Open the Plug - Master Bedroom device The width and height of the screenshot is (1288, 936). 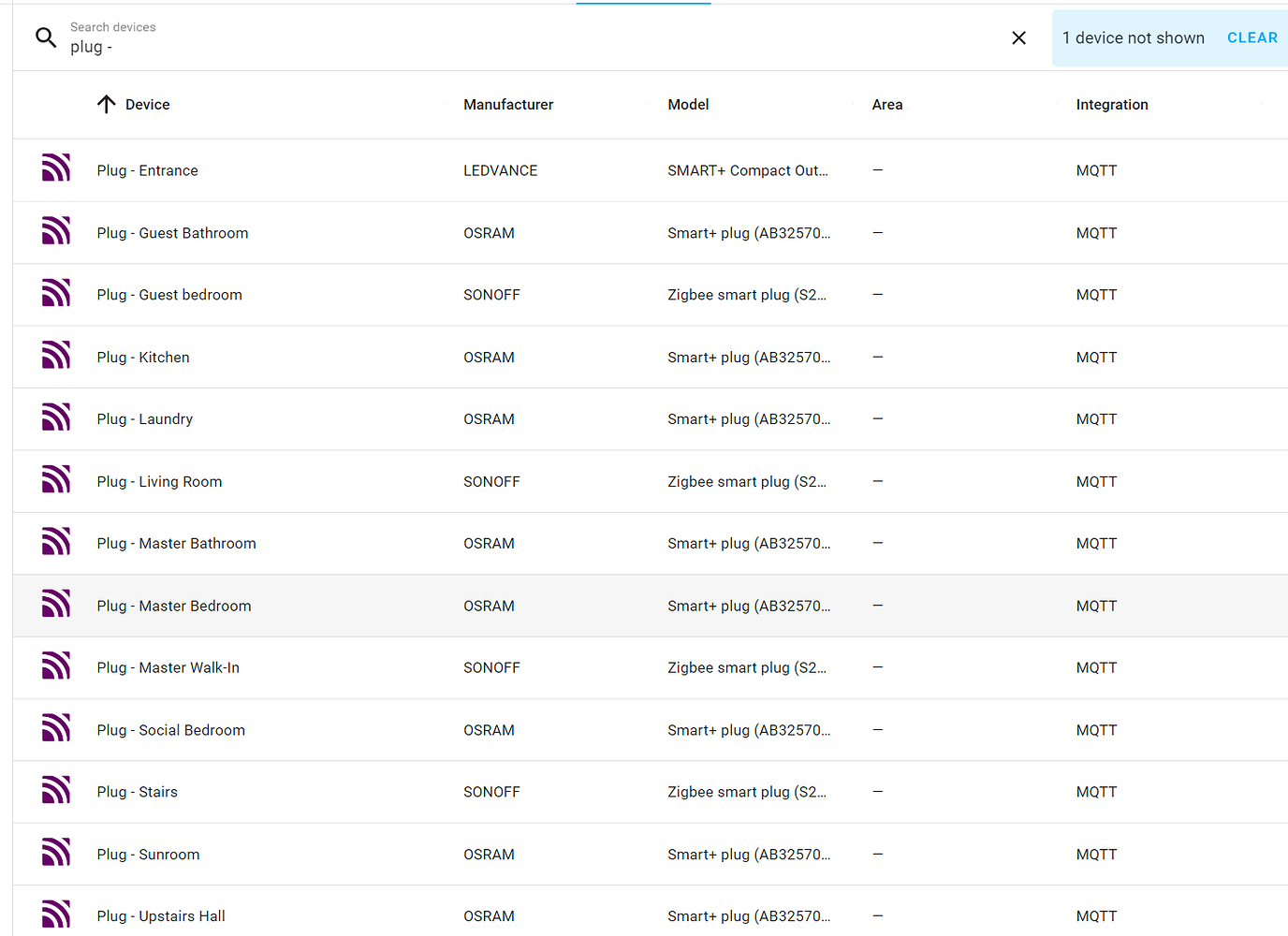pos(173,606)
